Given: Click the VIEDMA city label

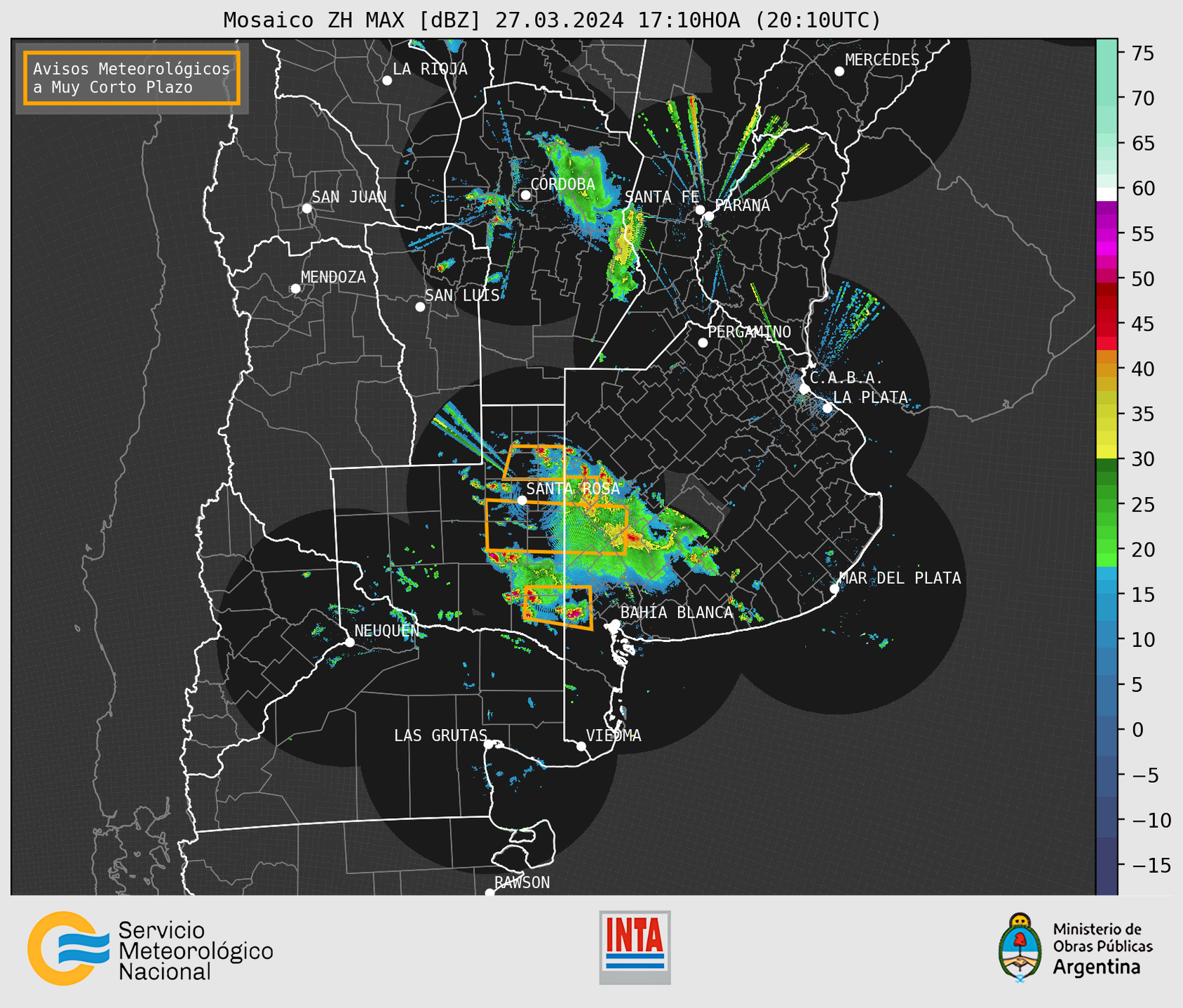Looking at the screenshot, I should 614,735.
